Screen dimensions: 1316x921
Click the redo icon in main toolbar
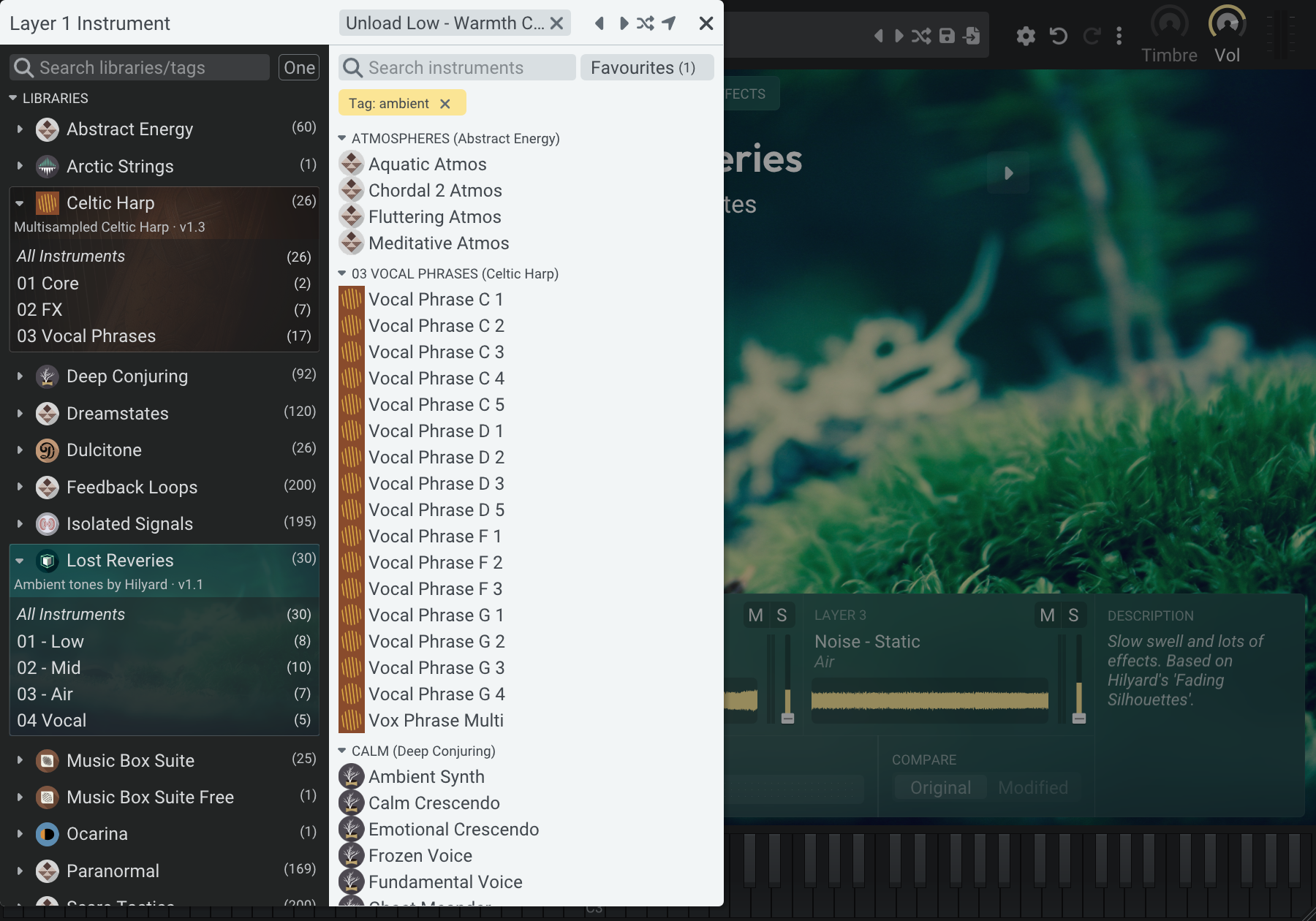[x=1091, y=36]
